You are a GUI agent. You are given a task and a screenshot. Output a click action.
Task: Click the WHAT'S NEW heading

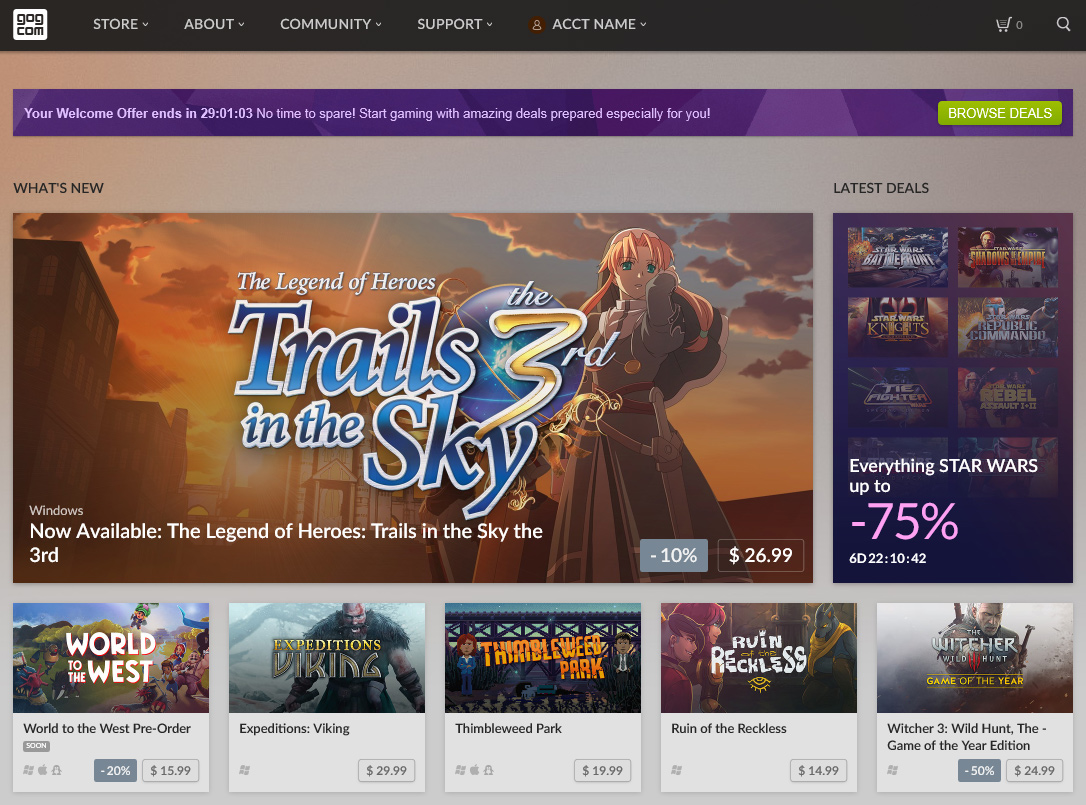[x=58, y=188]
